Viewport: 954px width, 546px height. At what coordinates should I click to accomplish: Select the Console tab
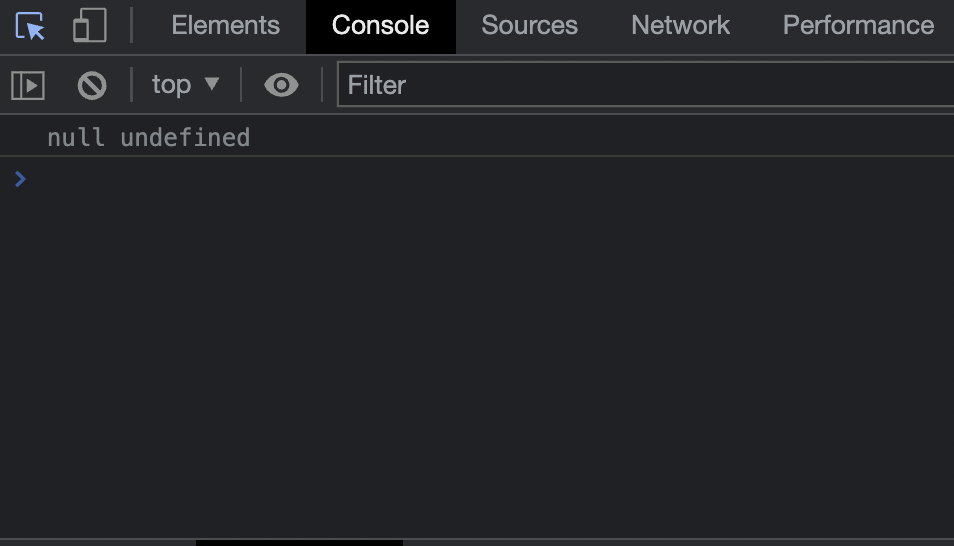[380, 26]
